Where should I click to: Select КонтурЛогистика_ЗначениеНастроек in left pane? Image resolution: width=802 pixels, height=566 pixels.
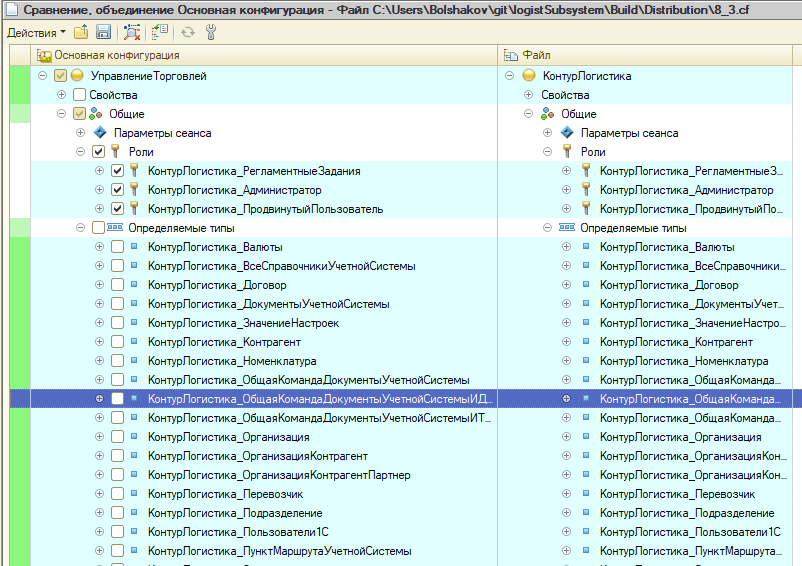(243, 323)
